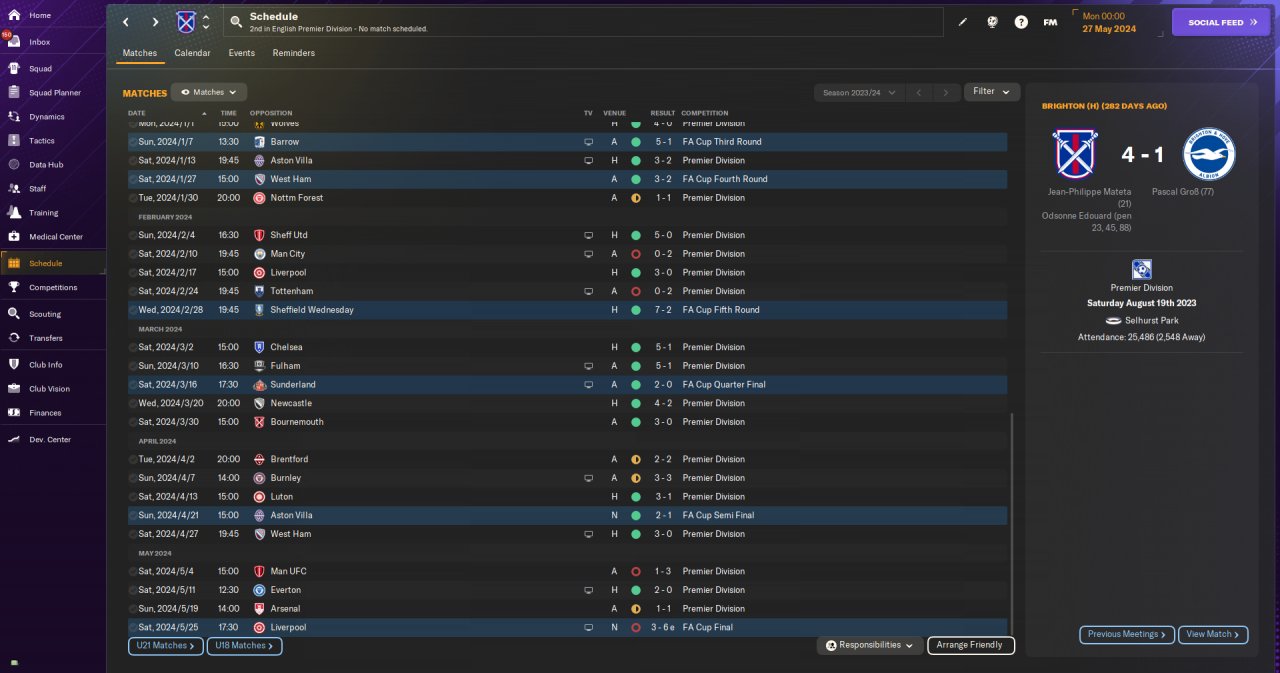Open the Responsibilities dropdown
Image resolution: width=1280 pixels, height=673 pixels.
[870, 645]
